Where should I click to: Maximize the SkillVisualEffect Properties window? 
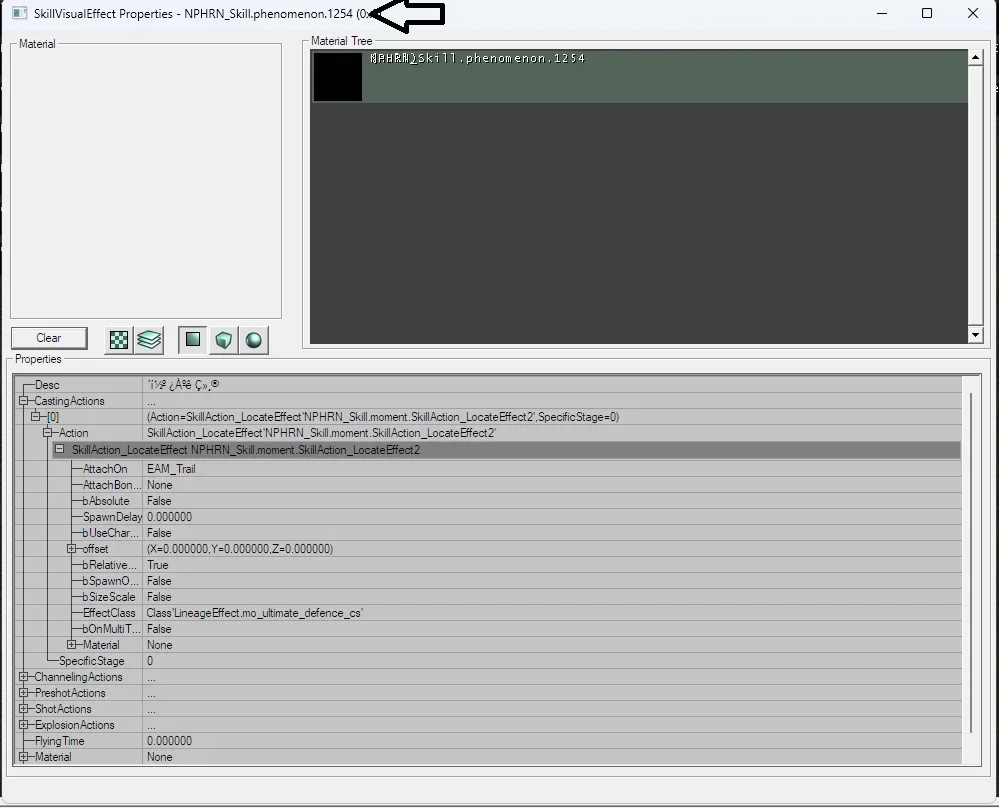click(x=927, y=13)
